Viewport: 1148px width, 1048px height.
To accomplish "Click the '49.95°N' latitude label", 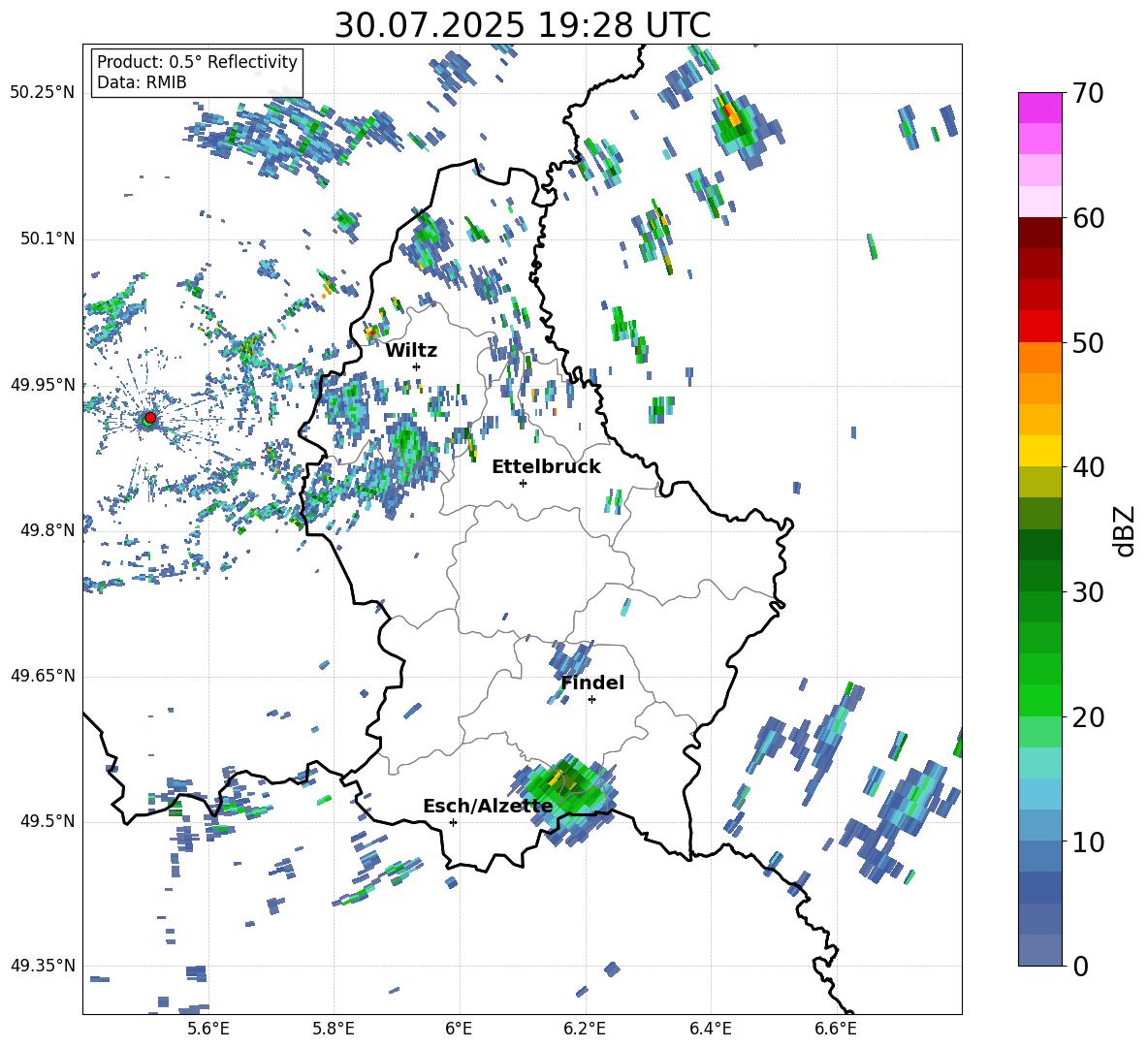I will click(x=43, y=384).
